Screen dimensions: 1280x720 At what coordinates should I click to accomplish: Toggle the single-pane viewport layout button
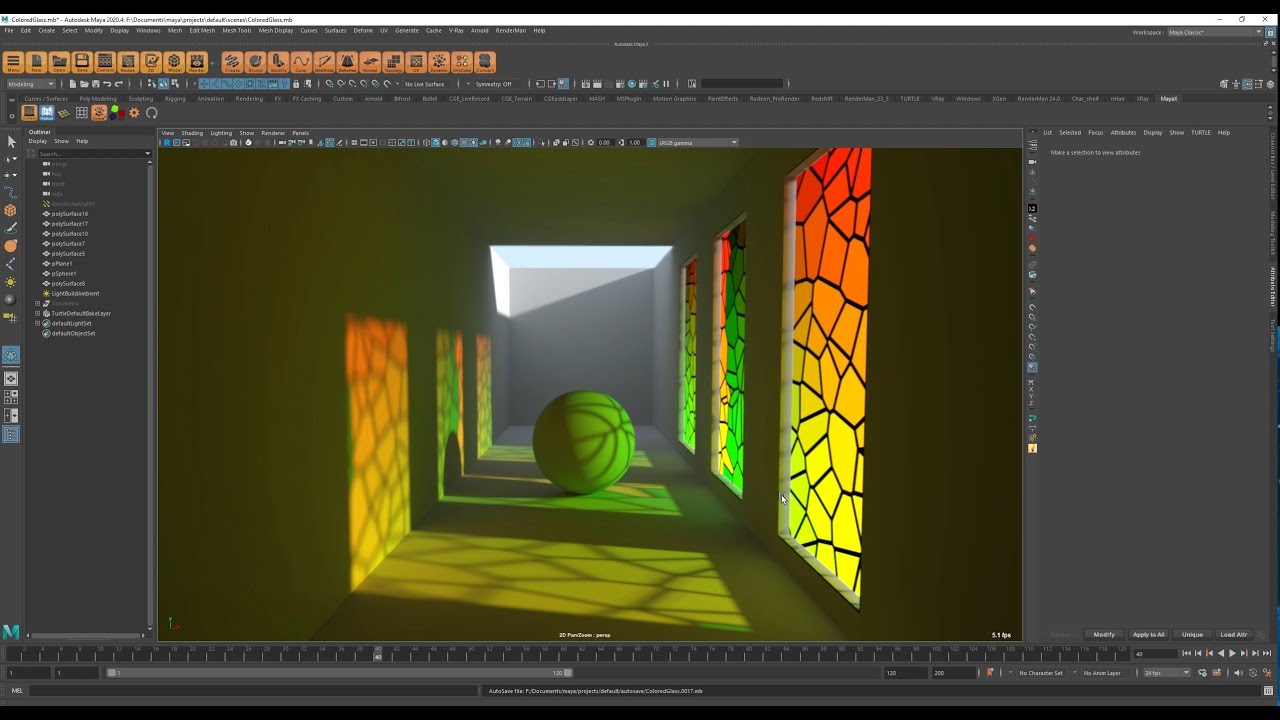11,379
